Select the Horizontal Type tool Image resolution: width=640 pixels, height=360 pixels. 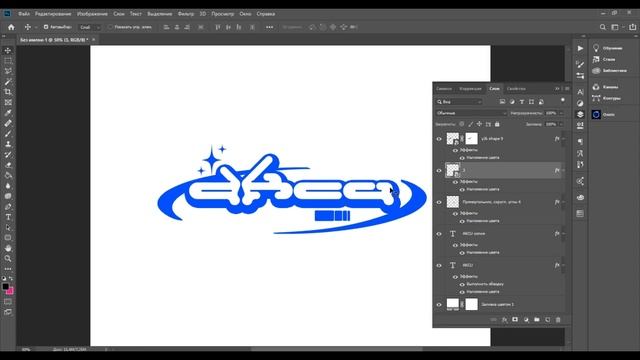pos(8,217)
